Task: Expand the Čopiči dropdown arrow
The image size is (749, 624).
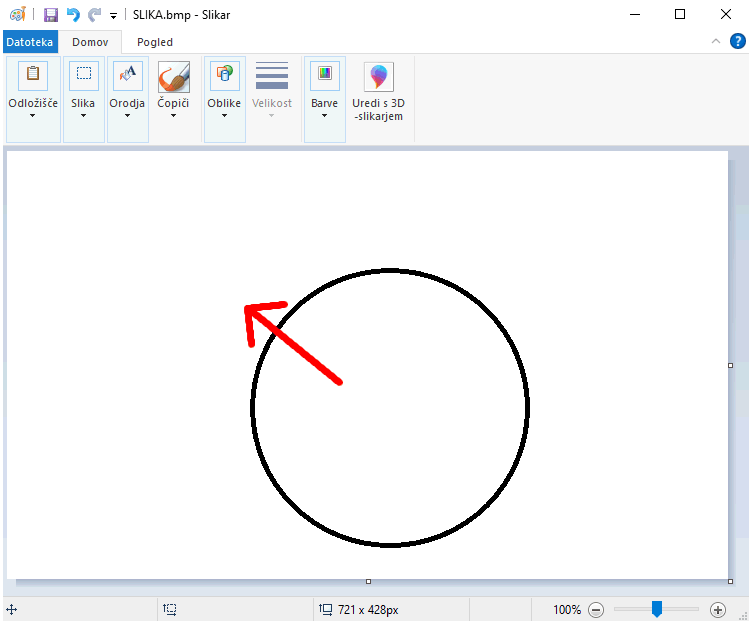Action: [173, 115]
